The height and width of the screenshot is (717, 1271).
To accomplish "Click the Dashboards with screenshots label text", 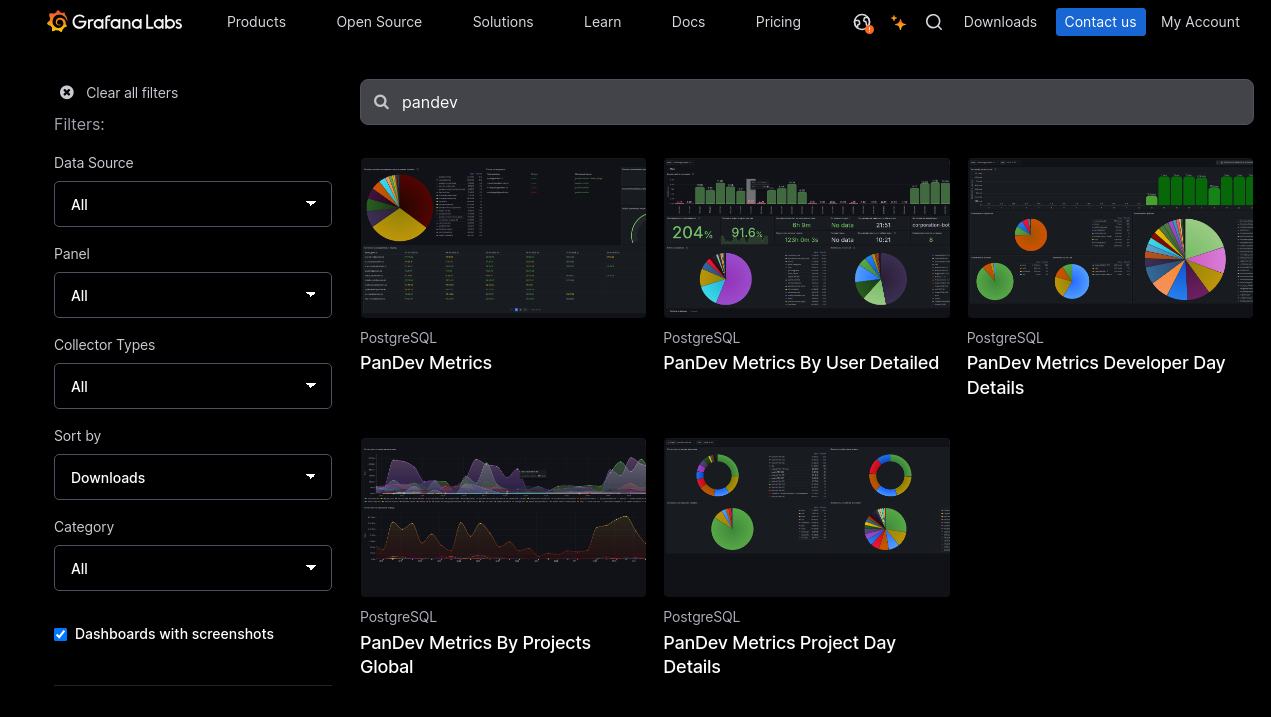I will [x=174, y=634].
